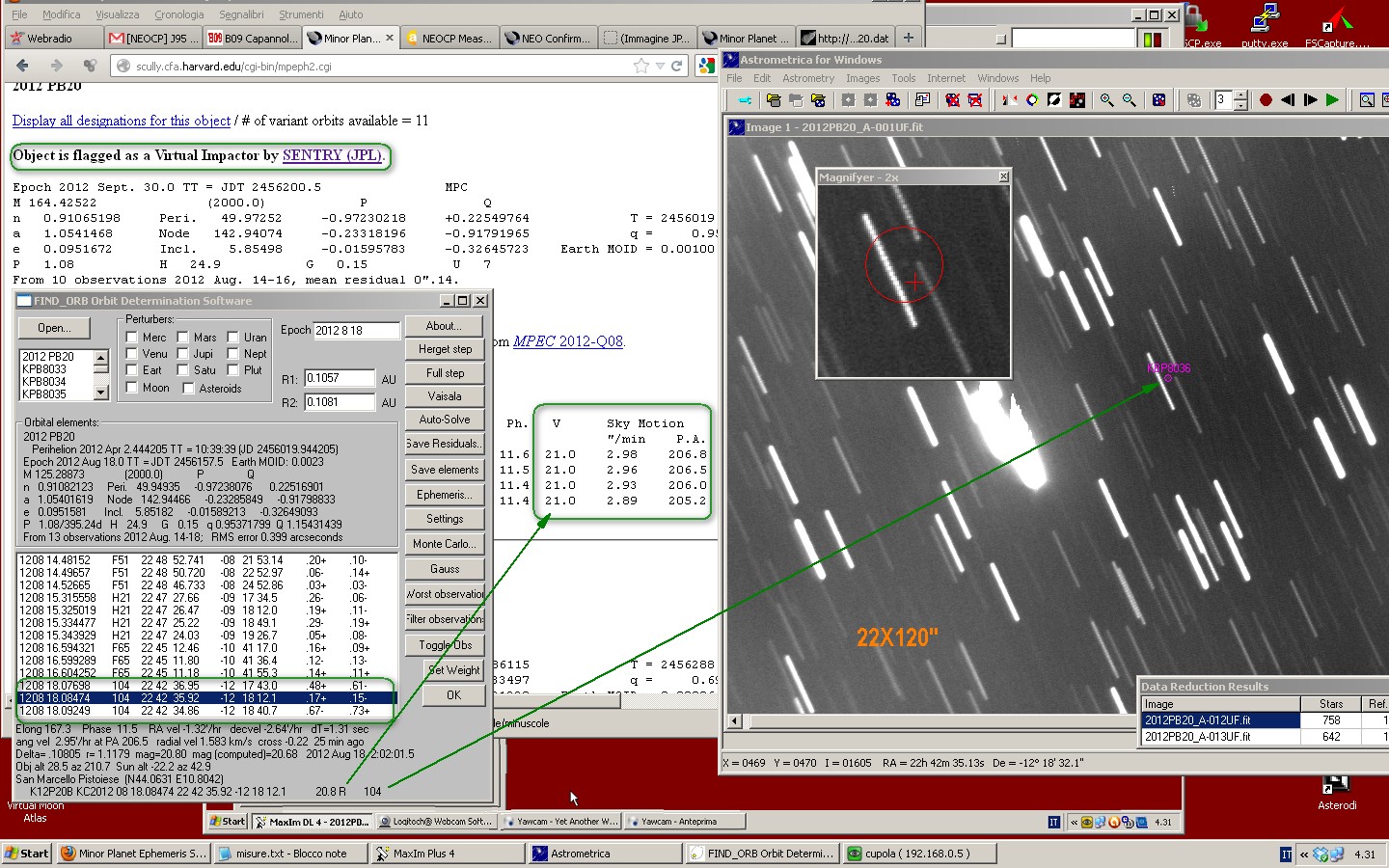
Task: Click the invert display icon in Astrometrica
Action: click(1054, 100)
